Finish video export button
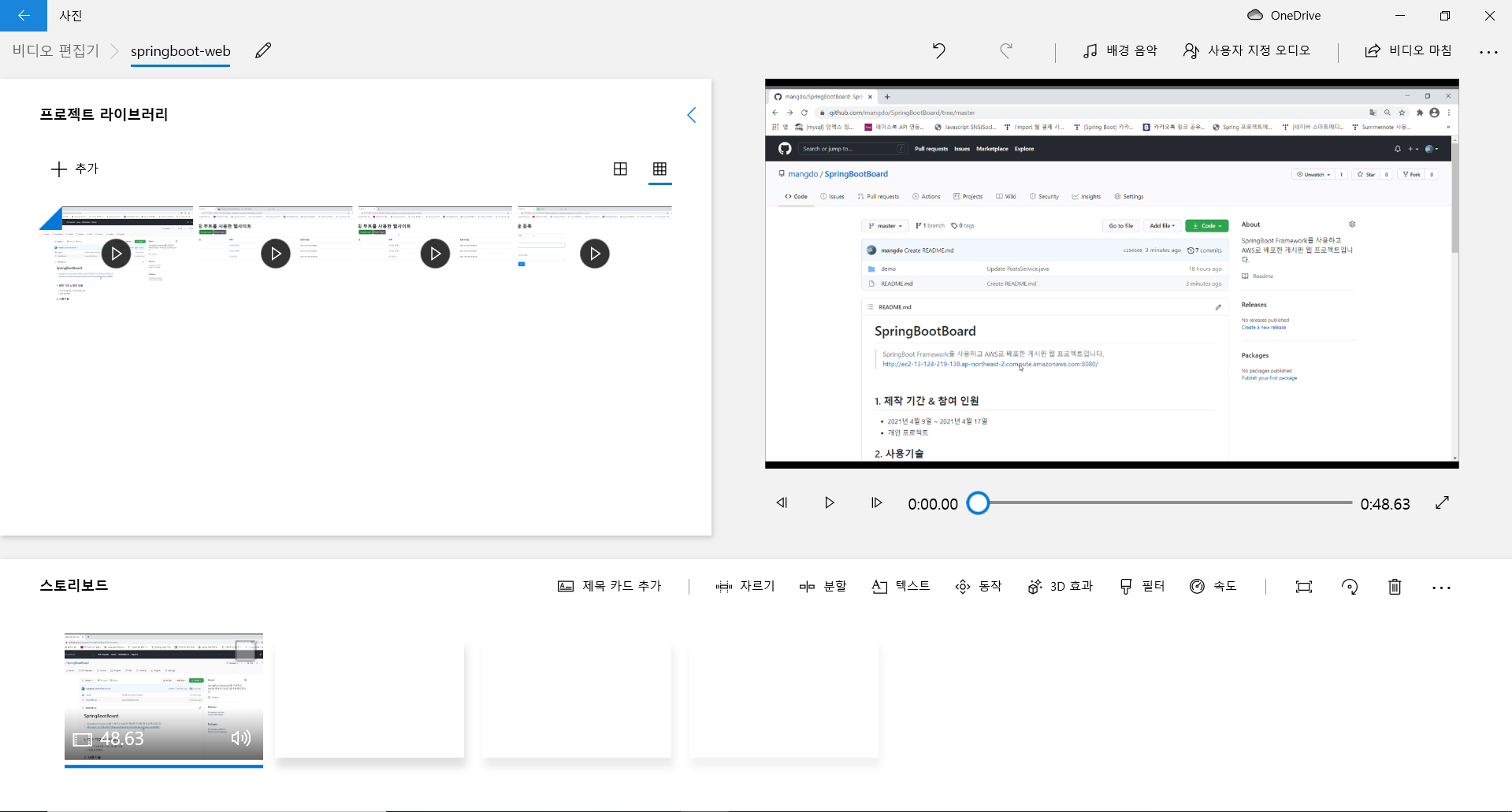 pyautogui.click(x=1408, y=50)
